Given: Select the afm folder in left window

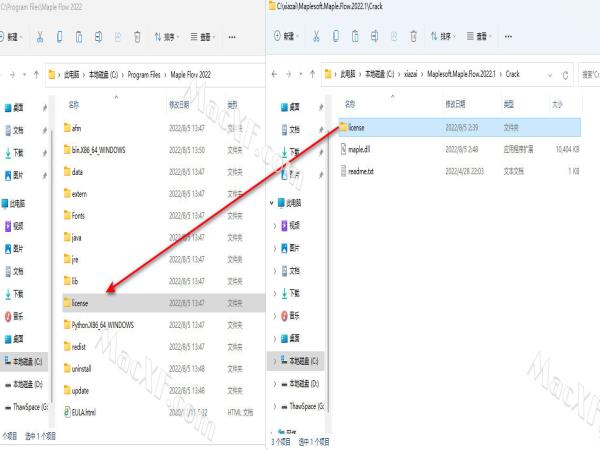Looking at the screenshot, I should (x=164, y=128).
